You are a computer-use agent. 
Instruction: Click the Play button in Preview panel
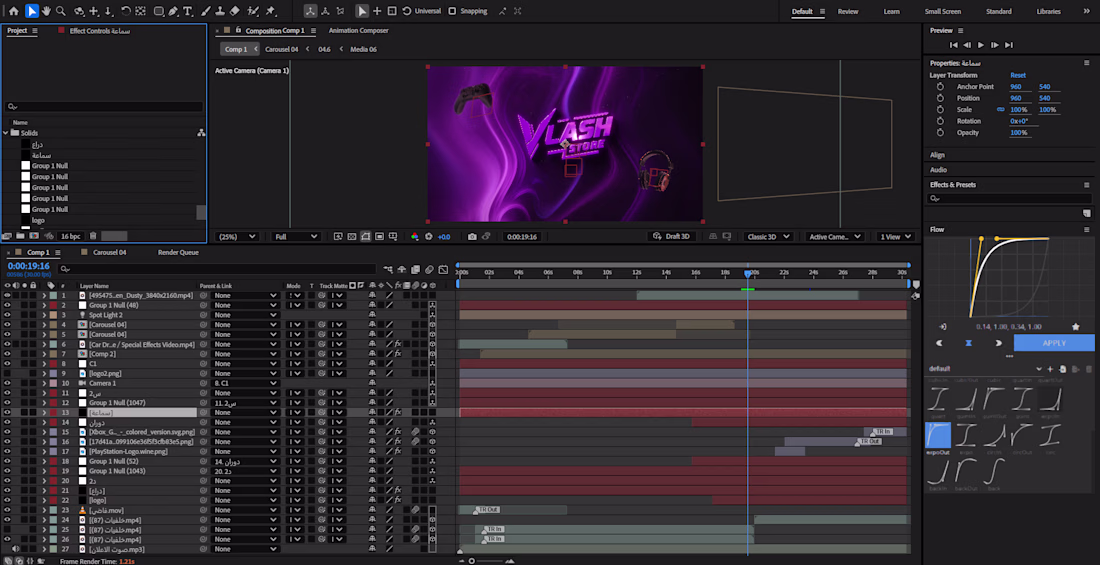tap(981, 45)
